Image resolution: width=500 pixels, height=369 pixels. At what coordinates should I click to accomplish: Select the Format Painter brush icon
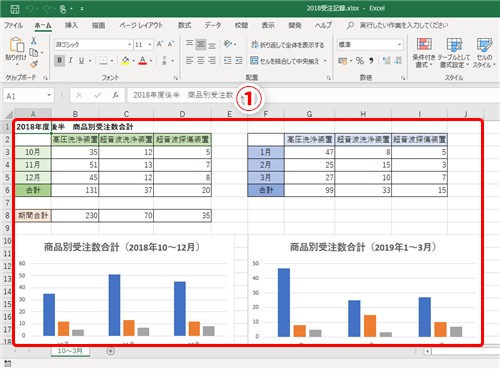pos(34,64)
